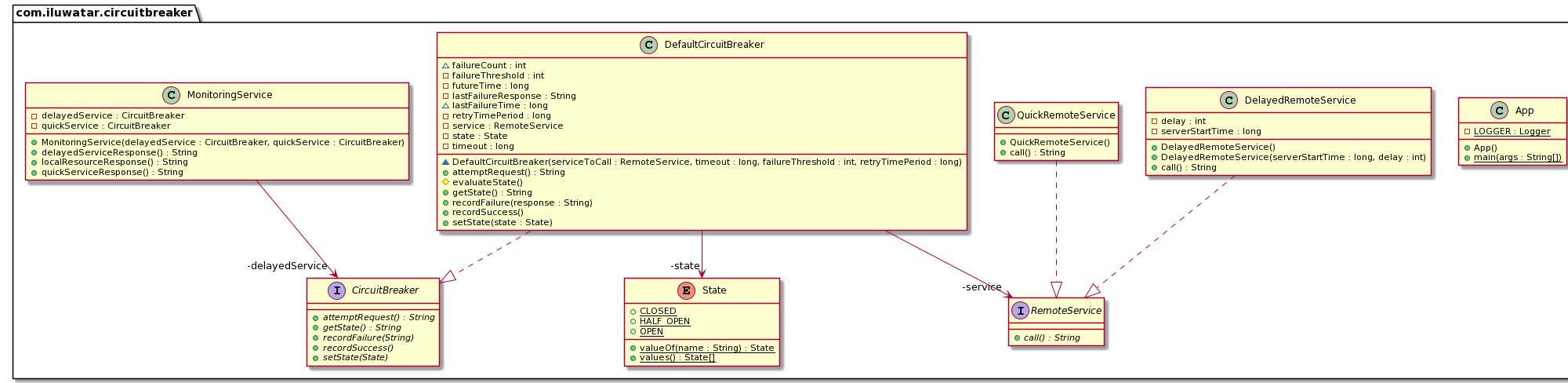Select the CircuitBreaker interface I icon
The height and width of the screenshot is (383, 1568).
point(336,290)
